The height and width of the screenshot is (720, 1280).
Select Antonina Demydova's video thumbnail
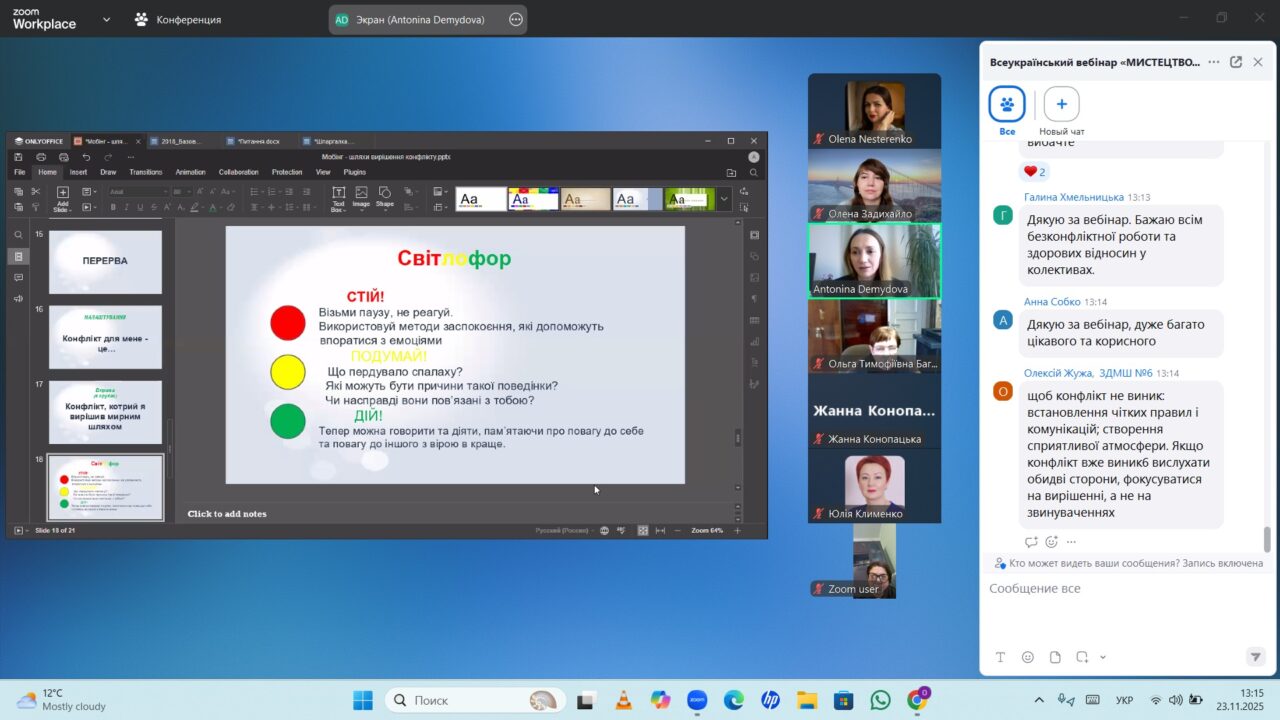(x=874, y=260)
